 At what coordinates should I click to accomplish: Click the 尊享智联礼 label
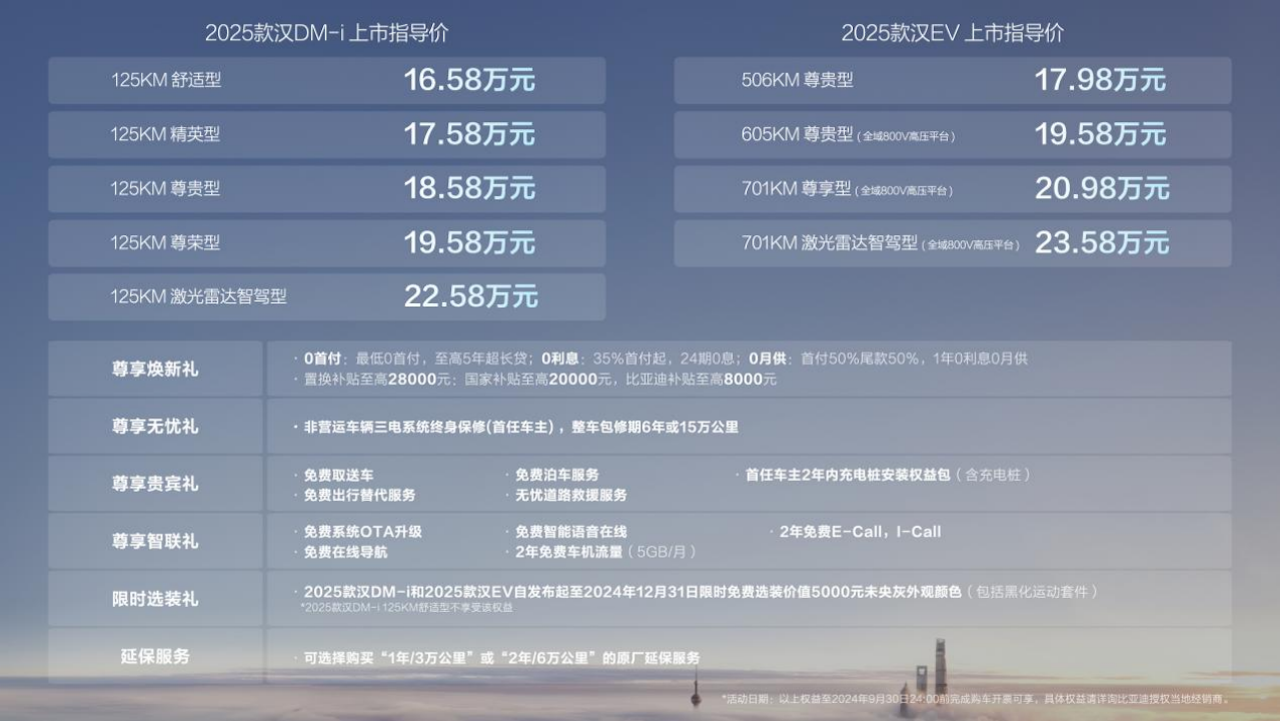[x=155, y=541]
